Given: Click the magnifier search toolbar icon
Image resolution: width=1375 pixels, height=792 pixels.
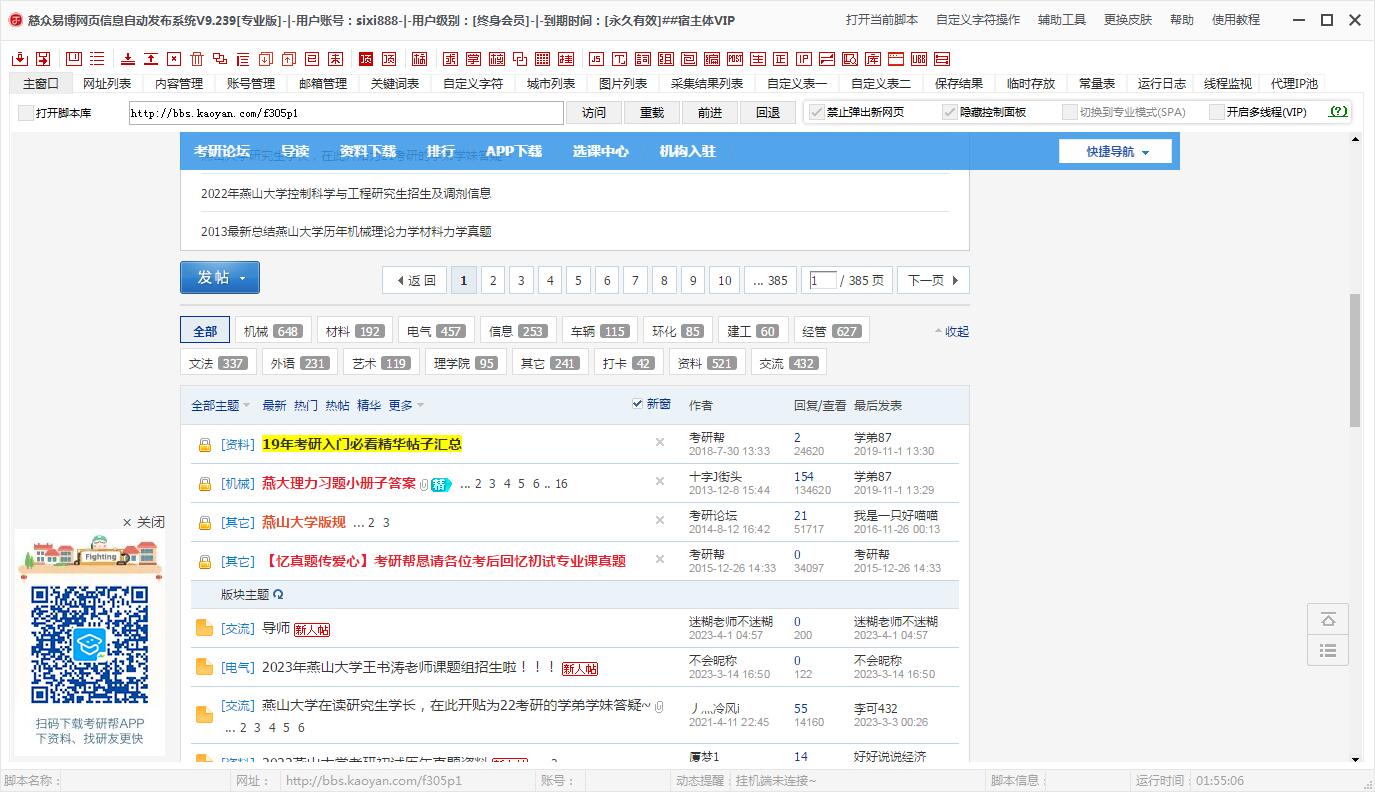Looking at the screenshot, I should coord(850,59).
